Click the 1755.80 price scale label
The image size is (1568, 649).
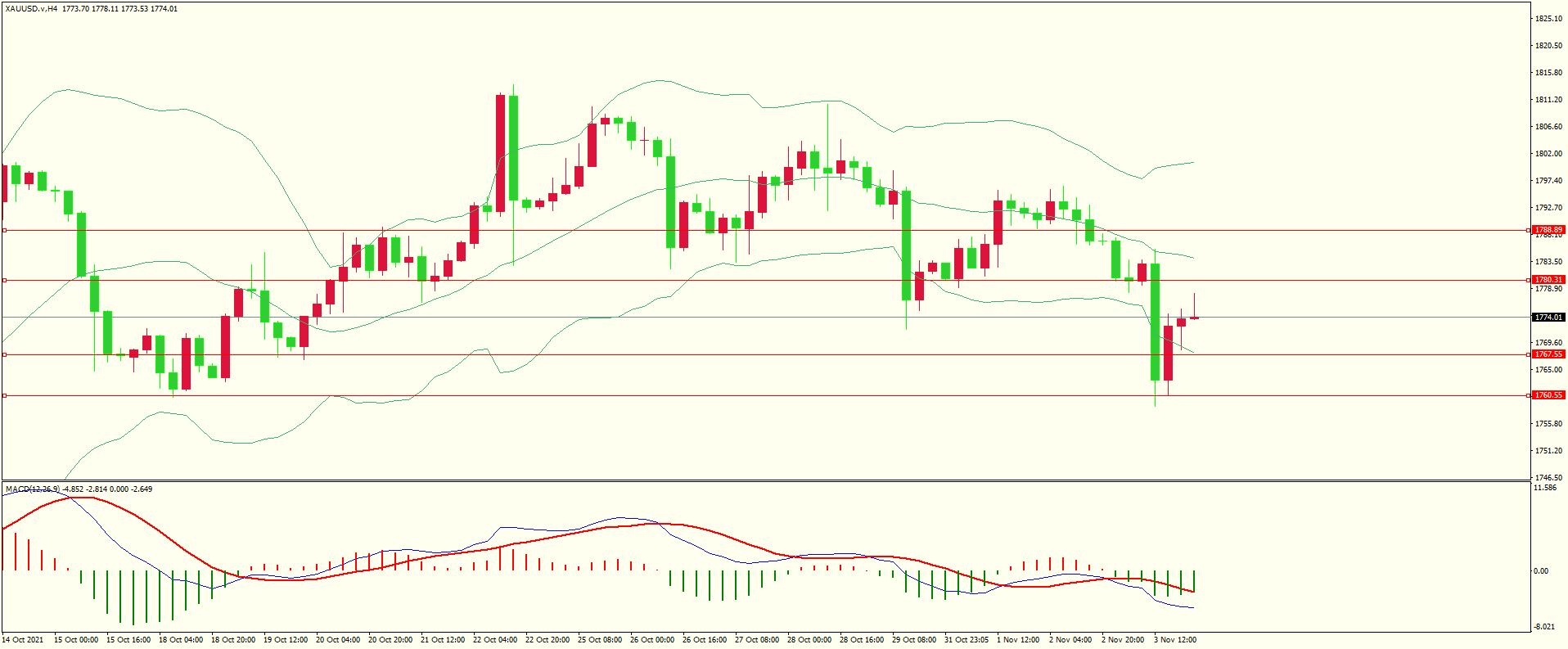pyautogui.click(x=1548, y=424)
